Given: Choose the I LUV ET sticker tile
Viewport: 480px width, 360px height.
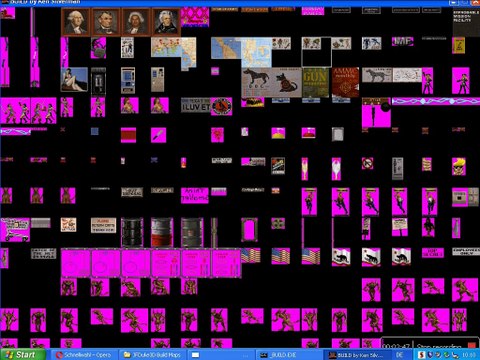Looking at the screenshot, I should [196, 105].
